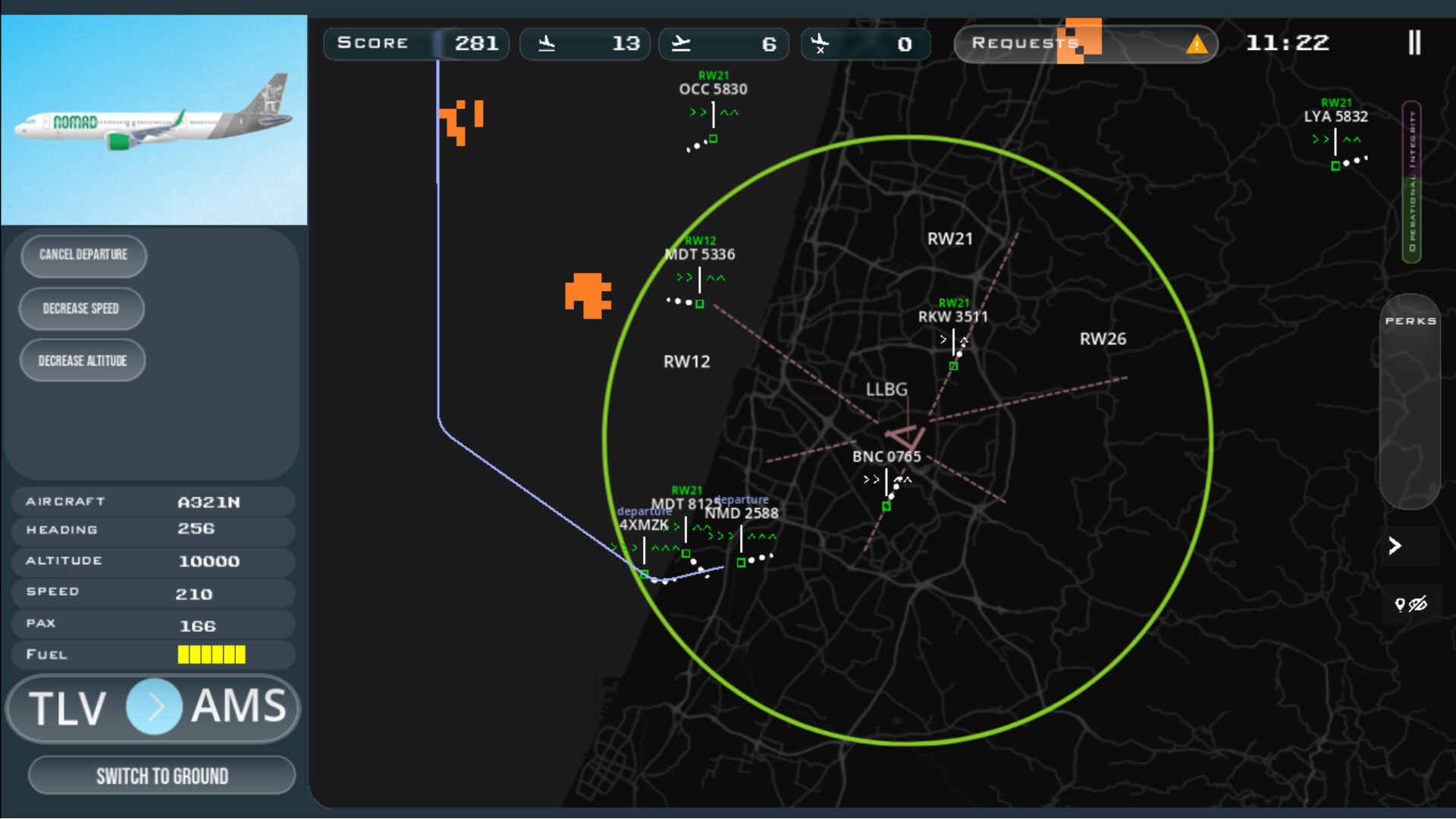This screenshot has height=819, width=1456.
Task: Select aircraft OCC 5830
Action: pos(713,89)
